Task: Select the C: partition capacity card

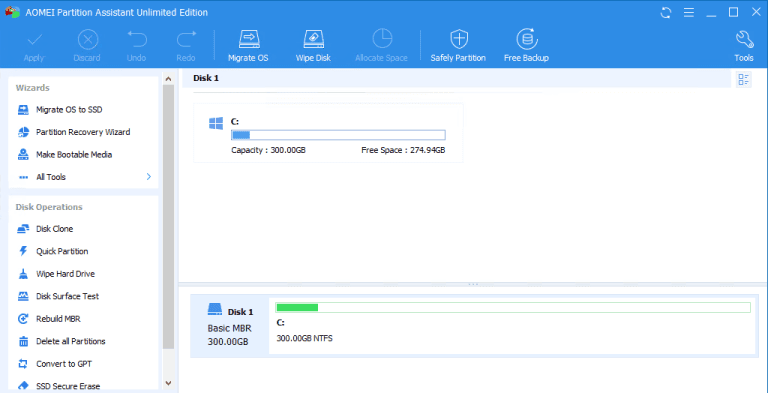Action: [328, 133]
